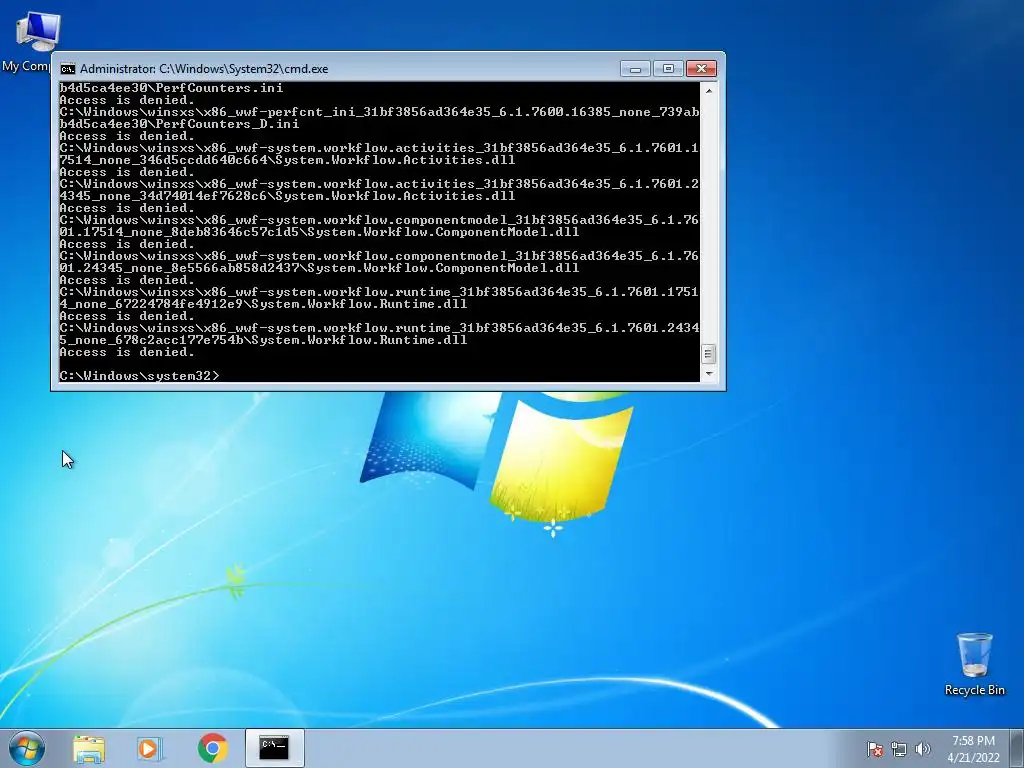Click the b4d5ca4ee30\PerfCounters.ini line
Image resolution: width=1024 pixels, height=768 pixels.
[x=171, y=88]
